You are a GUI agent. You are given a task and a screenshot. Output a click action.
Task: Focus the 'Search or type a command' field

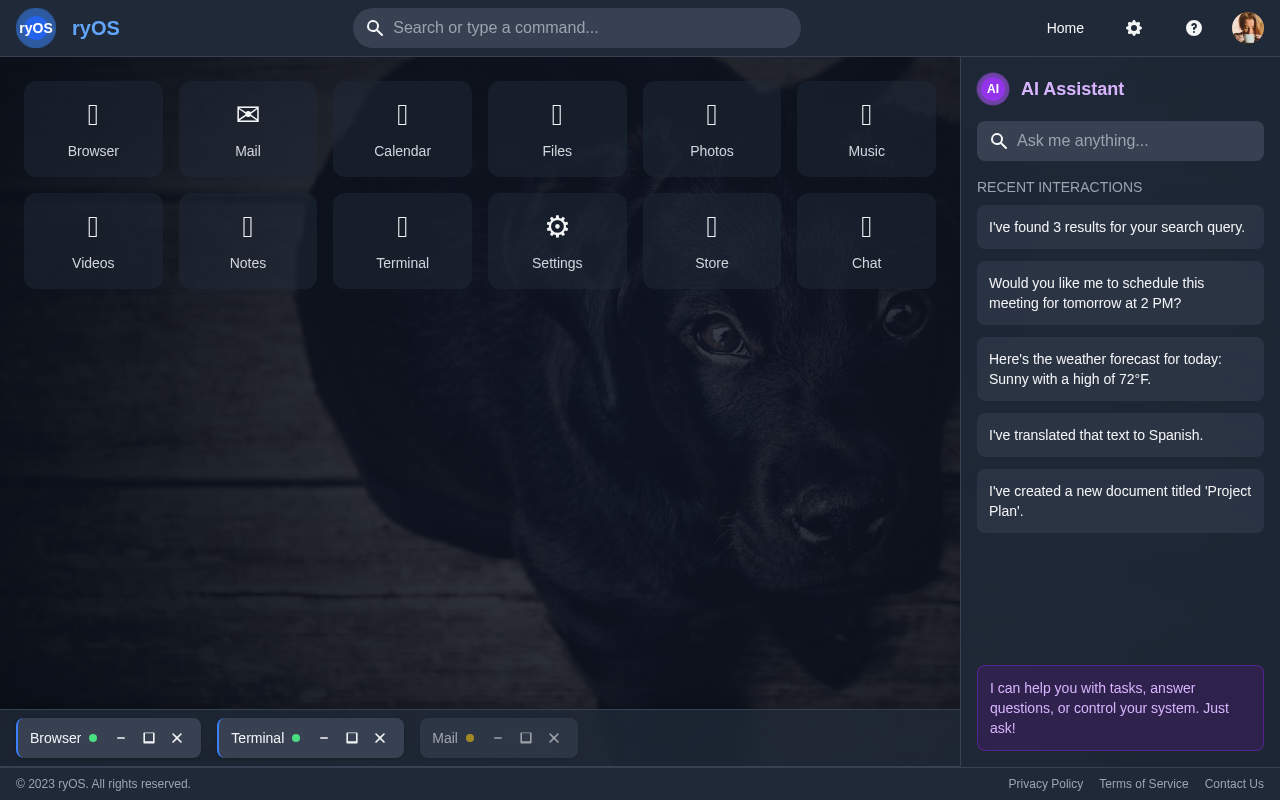(590, 28)
